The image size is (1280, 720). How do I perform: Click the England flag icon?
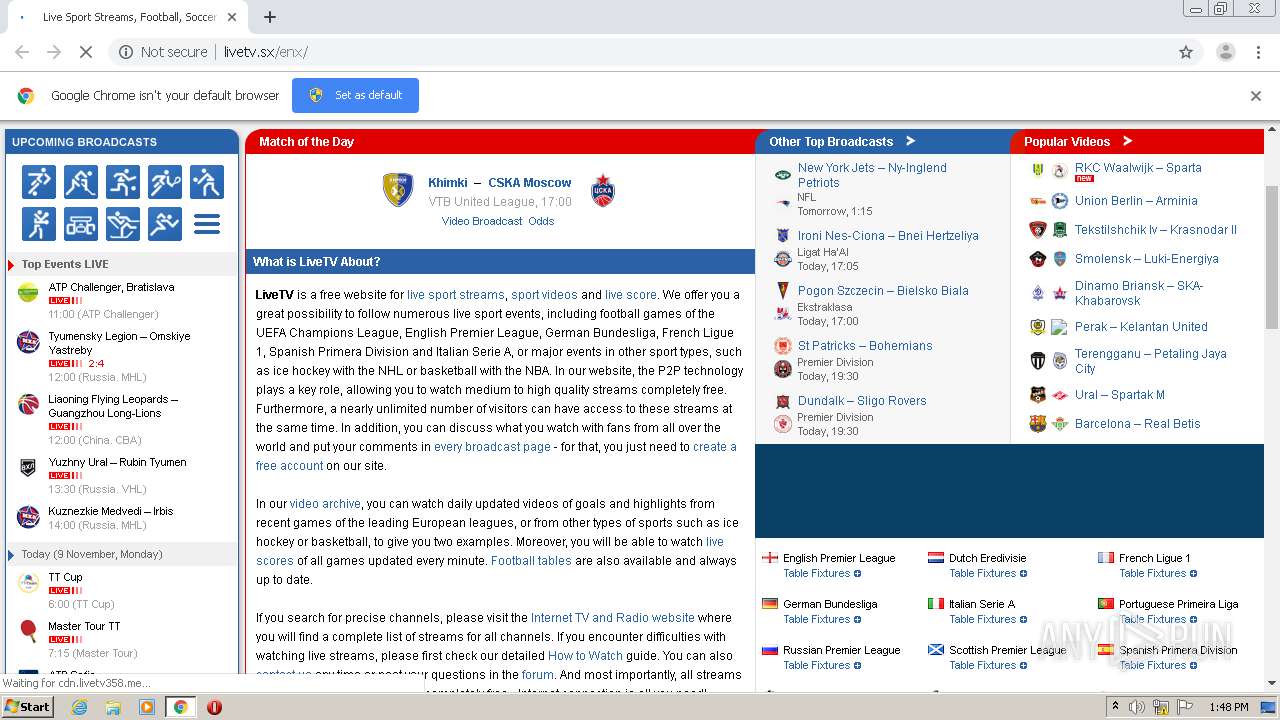tap(769, 558)
